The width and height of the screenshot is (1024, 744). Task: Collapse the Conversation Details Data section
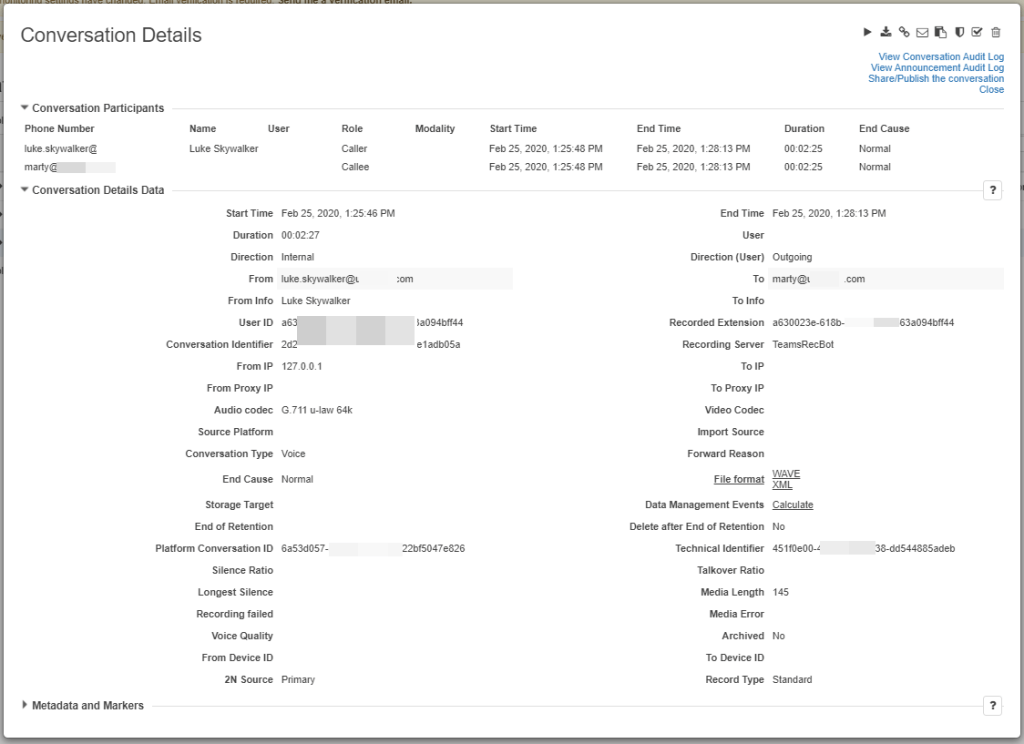(x=25, y=190)
